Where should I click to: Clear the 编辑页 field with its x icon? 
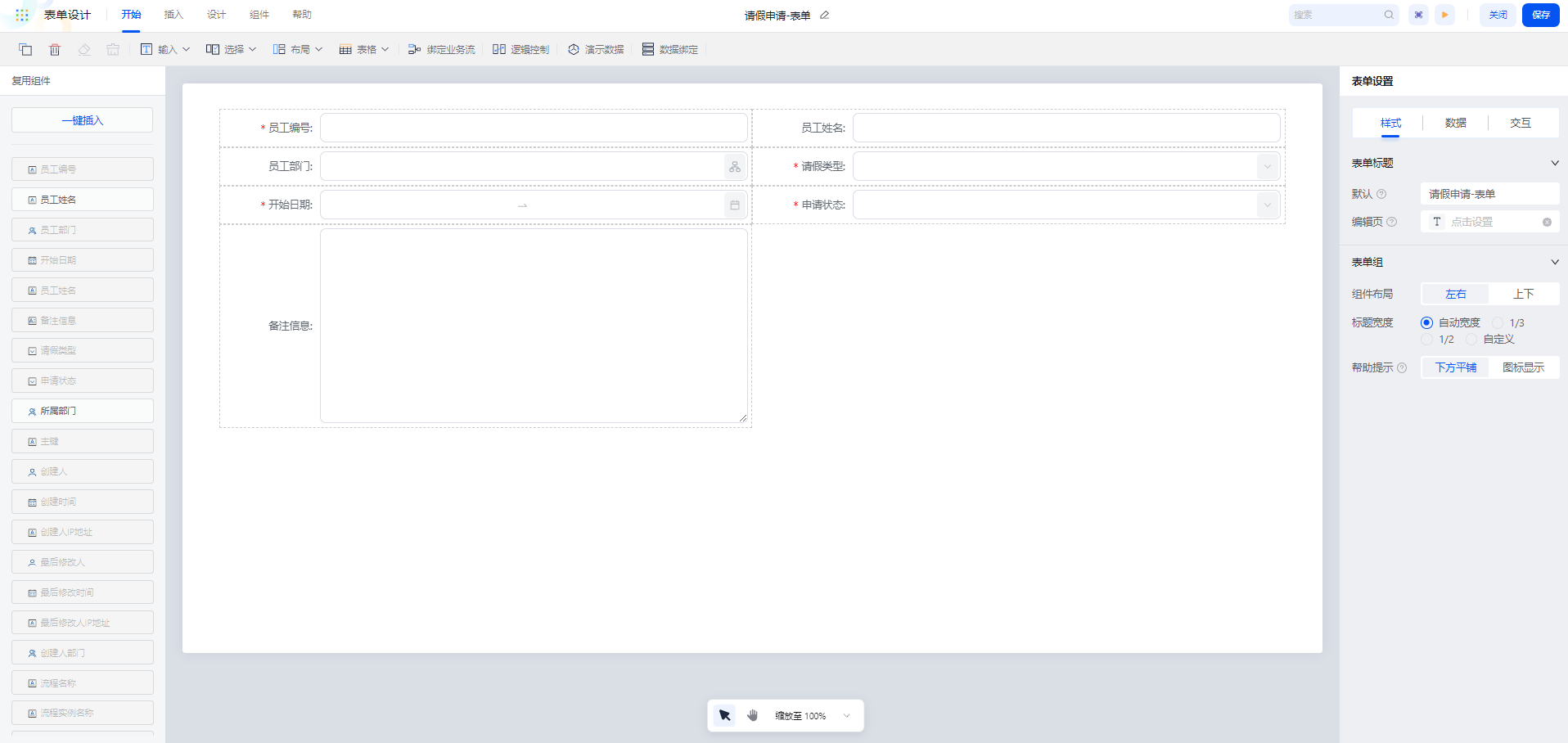[x=1547, y=222]
